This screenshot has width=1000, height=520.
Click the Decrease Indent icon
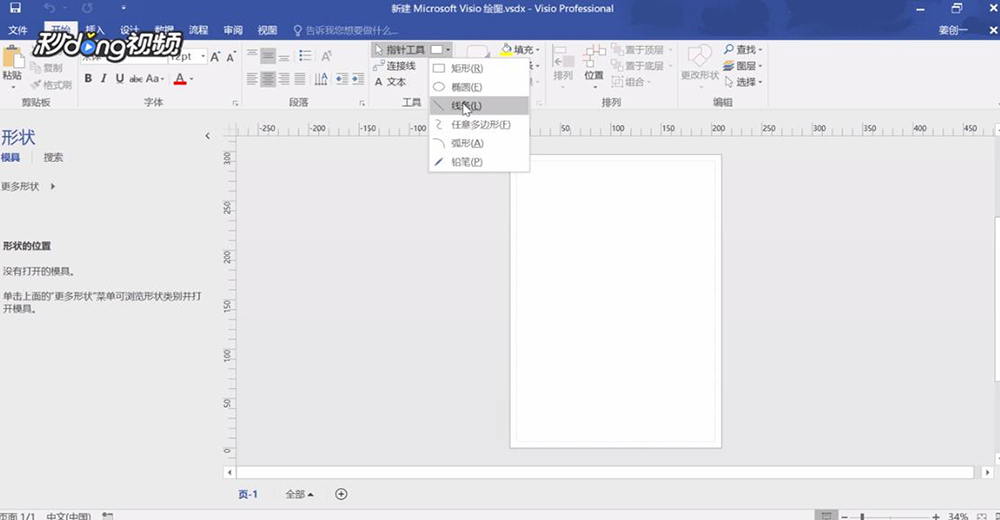[x=342, y=79]
